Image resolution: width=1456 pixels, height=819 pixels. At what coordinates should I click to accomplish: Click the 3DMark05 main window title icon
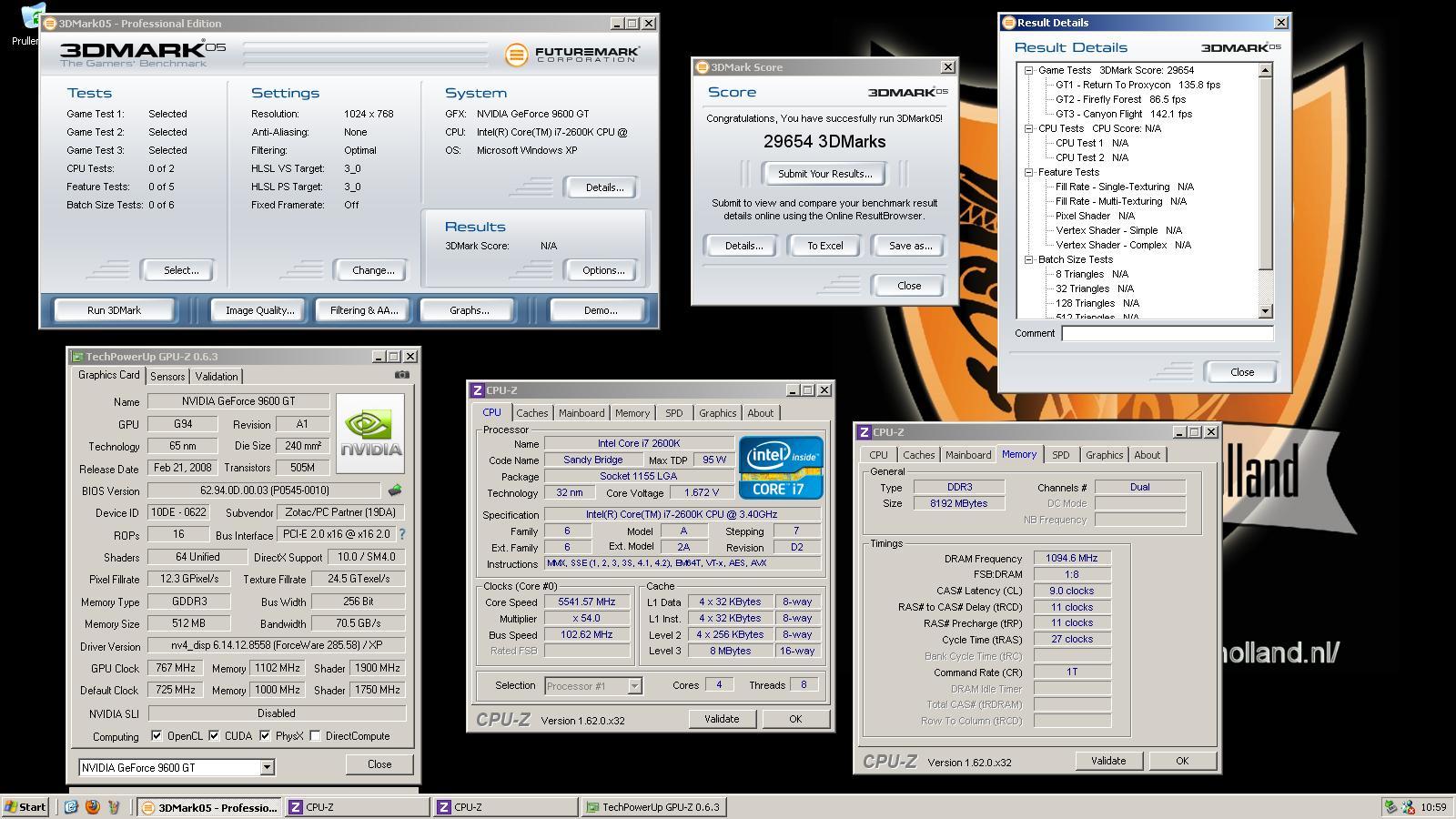click(49, 24)
